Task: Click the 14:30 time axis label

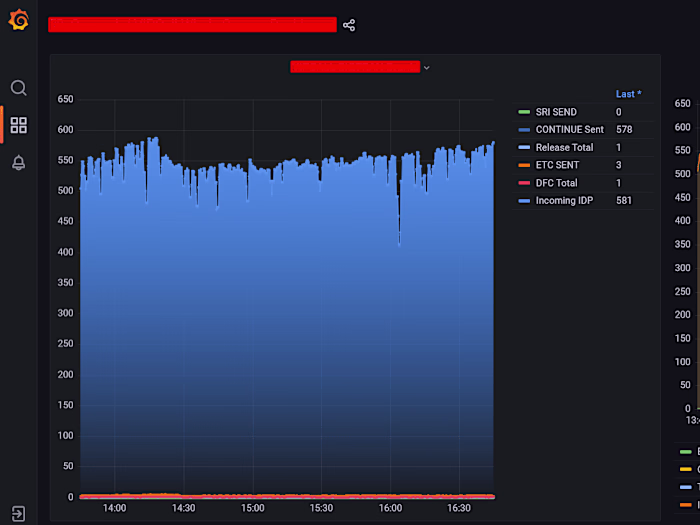Action: tap(183, 508)
